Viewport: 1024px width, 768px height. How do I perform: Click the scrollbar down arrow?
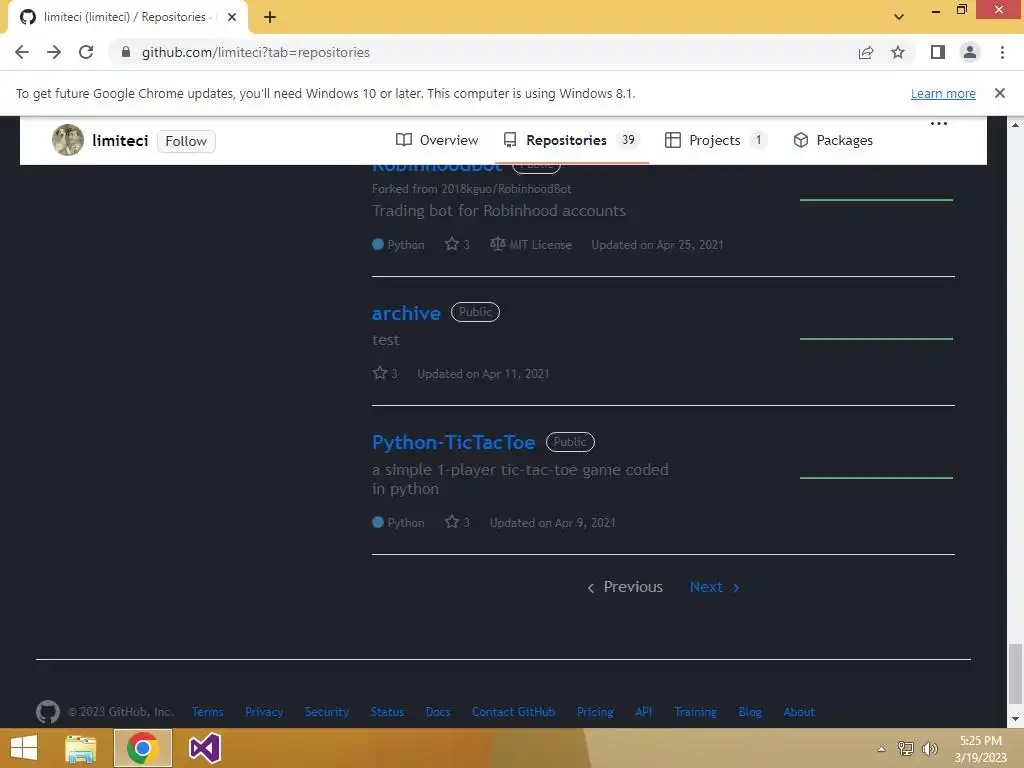pos(1014,719)
